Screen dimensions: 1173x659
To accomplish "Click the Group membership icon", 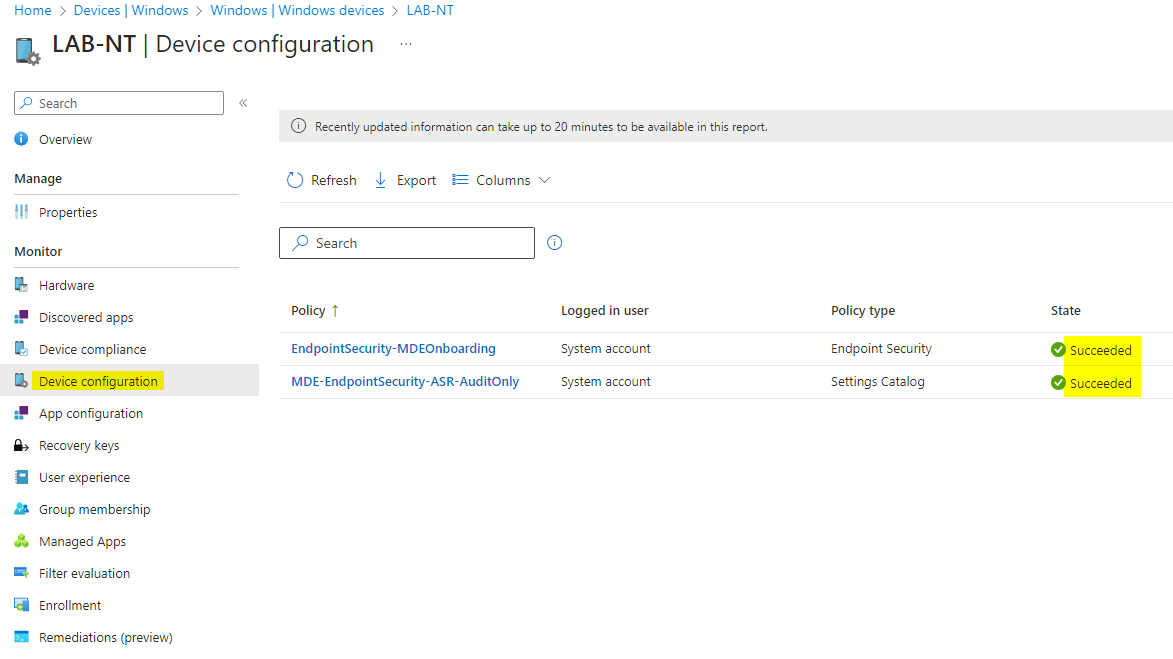I will pyautogui.click(x=22, y=508).
